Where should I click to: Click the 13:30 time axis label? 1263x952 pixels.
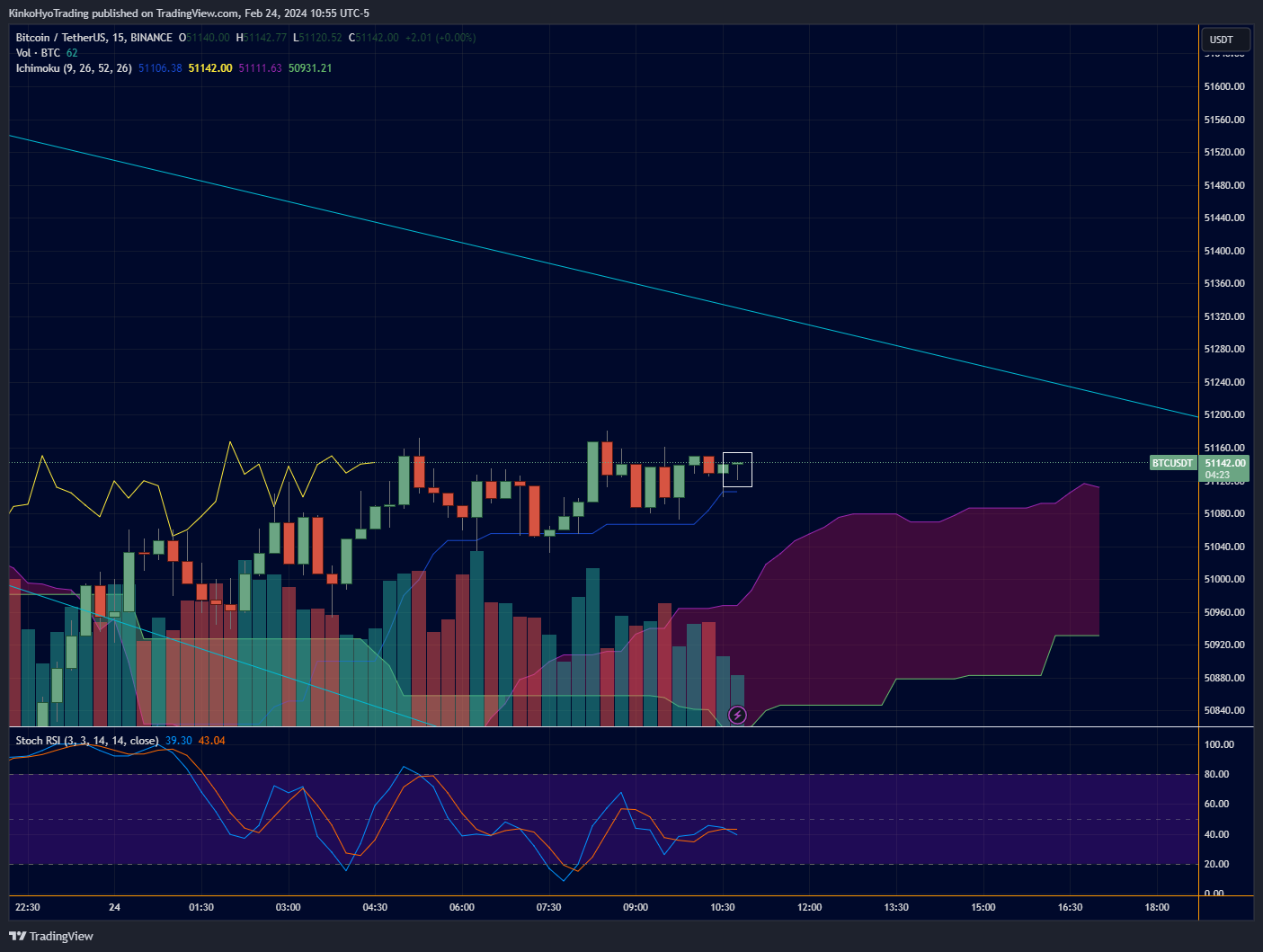pos(896,907)
